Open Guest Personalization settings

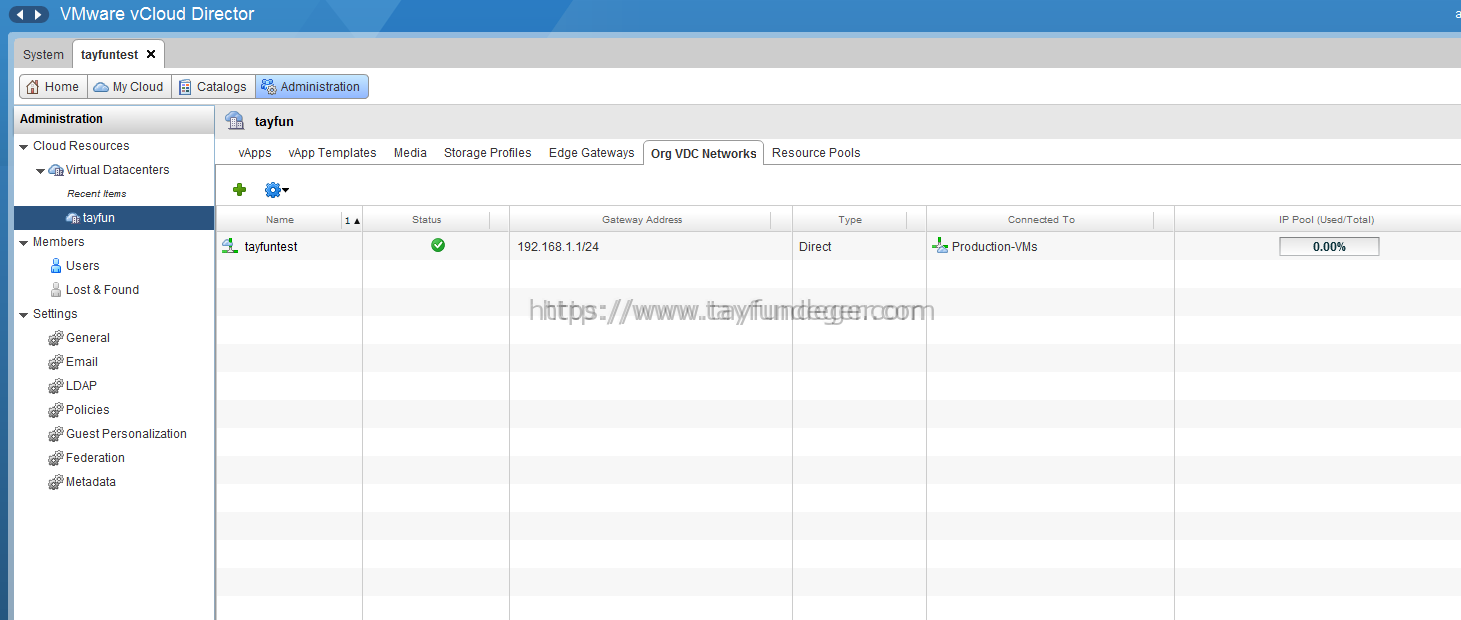126,434
